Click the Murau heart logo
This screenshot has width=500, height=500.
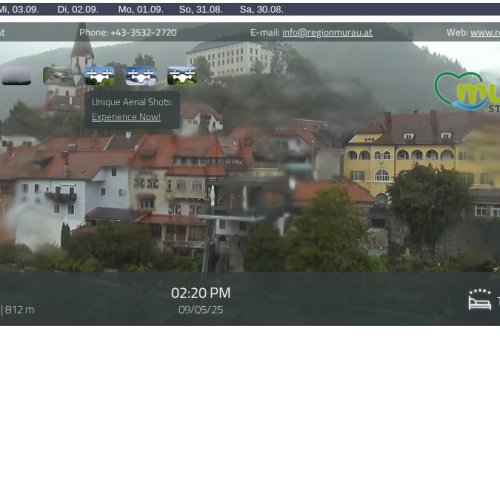467,91
